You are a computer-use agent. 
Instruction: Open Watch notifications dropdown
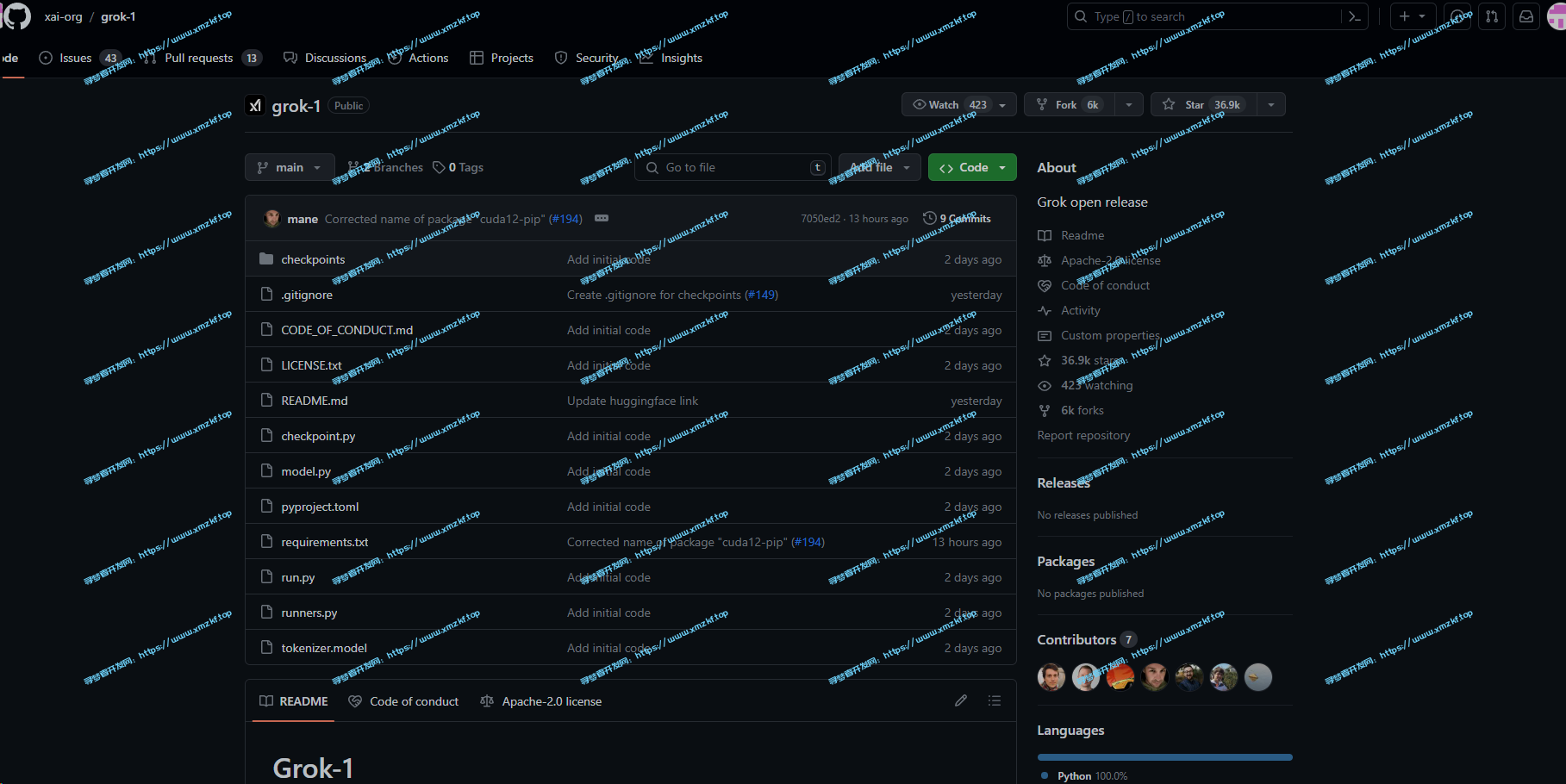pos(959,104)
